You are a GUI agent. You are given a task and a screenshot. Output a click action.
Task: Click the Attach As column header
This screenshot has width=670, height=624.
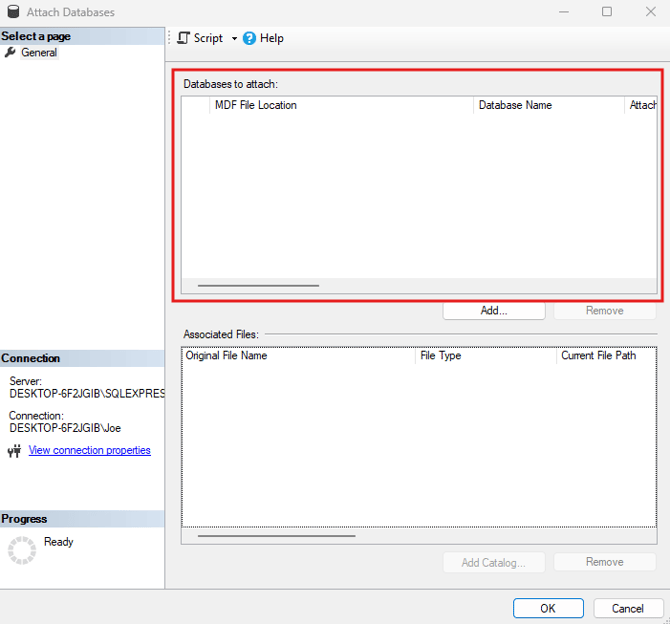642,105
